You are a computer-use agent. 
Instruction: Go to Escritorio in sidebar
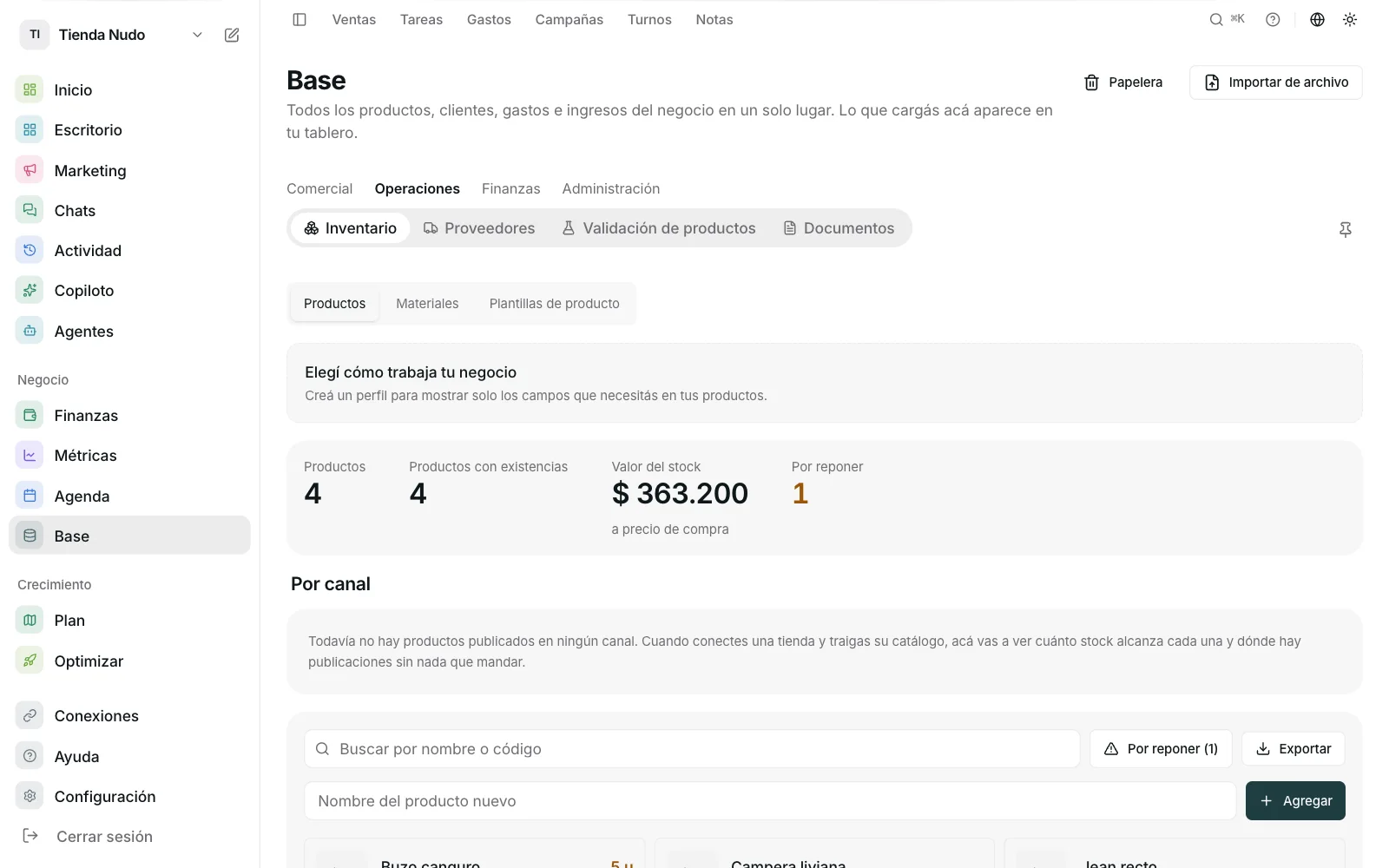click(129, 129)
